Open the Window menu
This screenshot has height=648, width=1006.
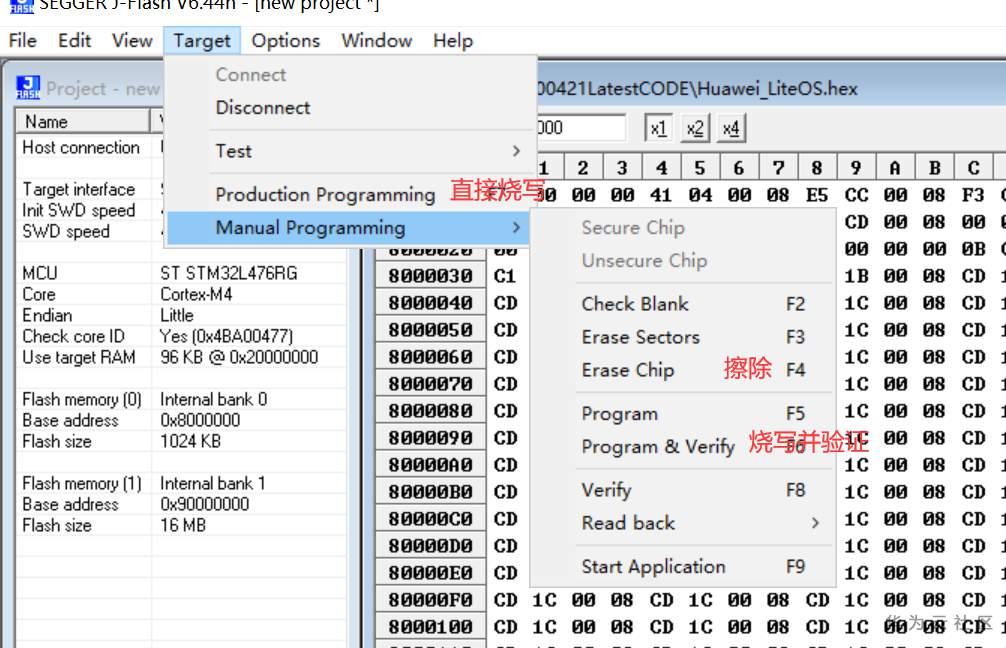(x=377, y=40)
